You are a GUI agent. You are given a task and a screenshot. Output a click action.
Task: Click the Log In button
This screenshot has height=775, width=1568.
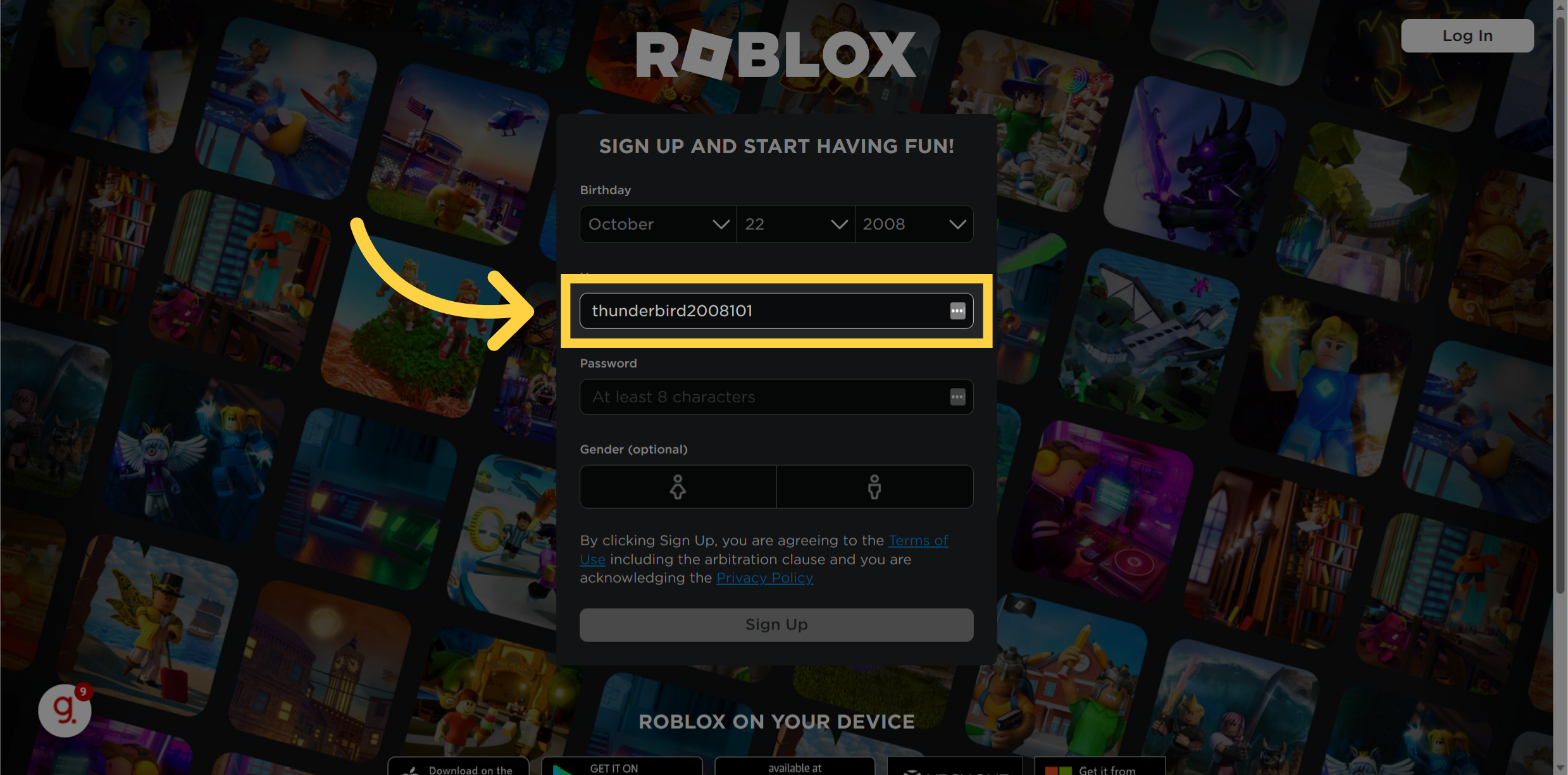[x=1468, y=35]
